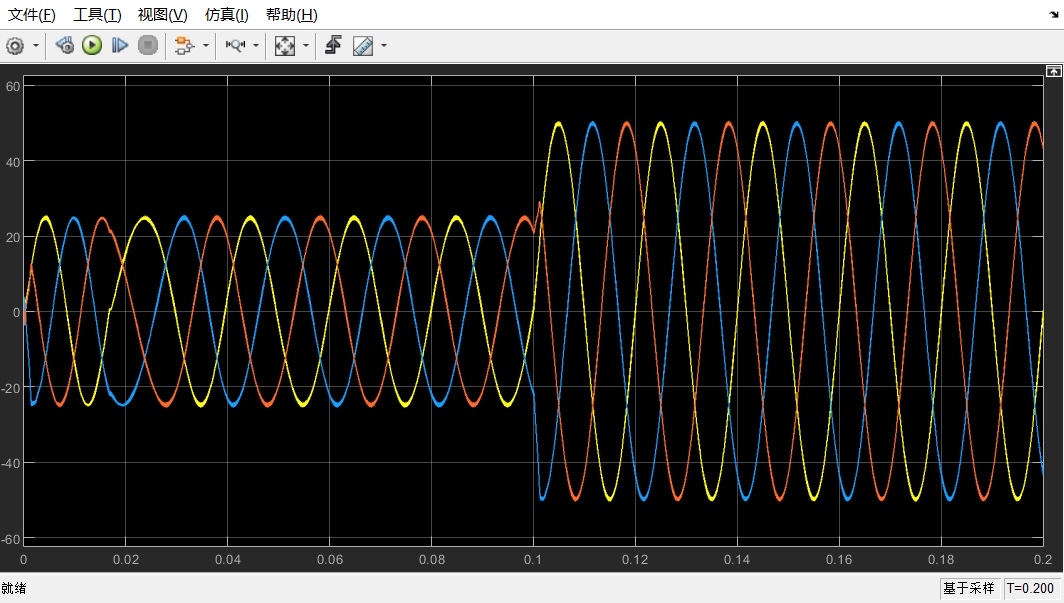Select the zoom tool icon

(x=235, y=45)
